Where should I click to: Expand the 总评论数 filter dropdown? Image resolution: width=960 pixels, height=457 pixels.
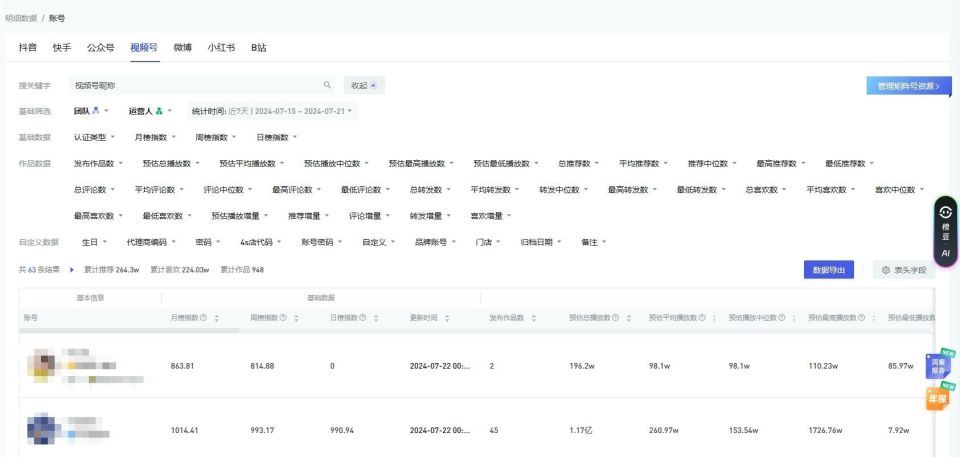[94, 190]
